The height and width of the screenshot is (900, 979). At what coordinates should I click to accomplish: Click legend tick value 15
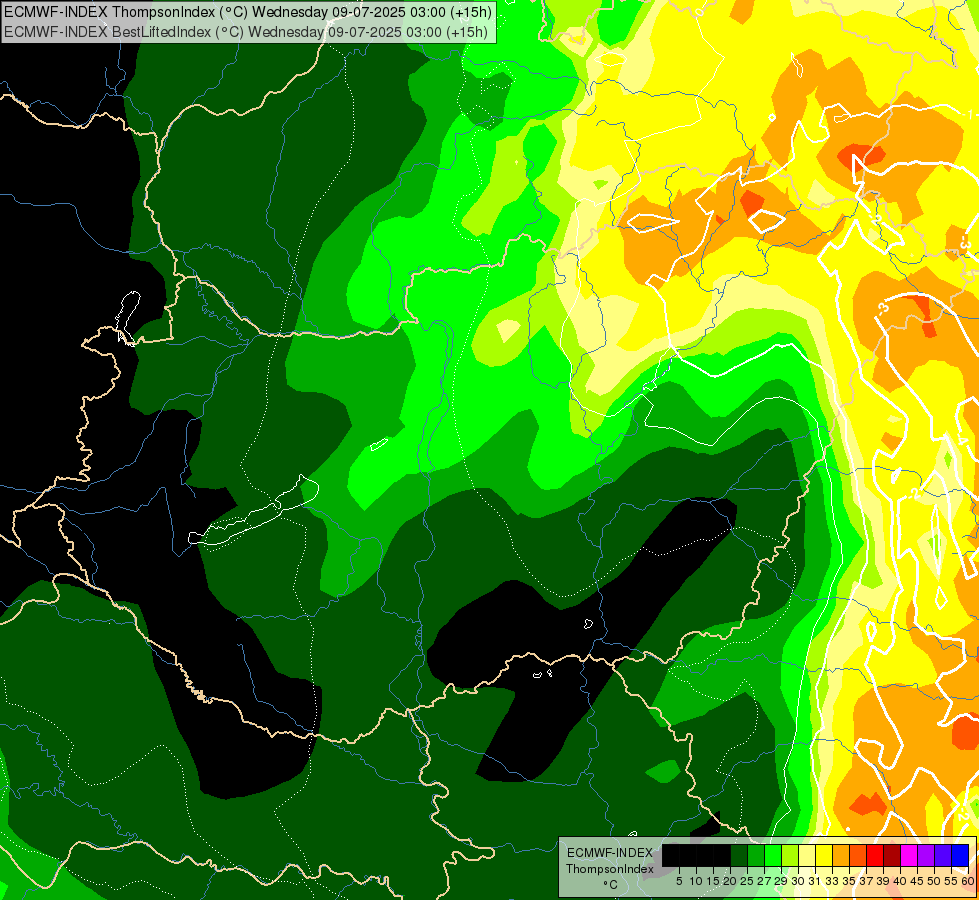pos(713,881)
